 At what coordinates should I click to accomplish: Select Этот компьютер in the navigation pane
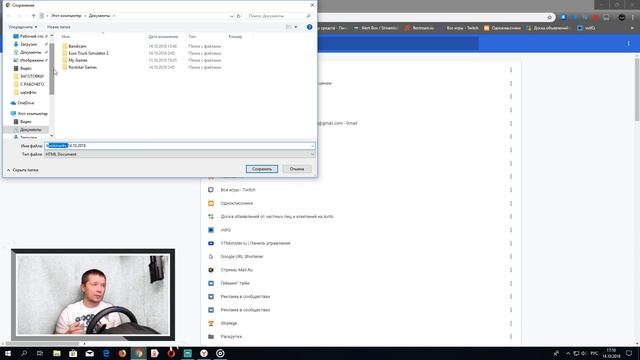[x=32, y=113]
